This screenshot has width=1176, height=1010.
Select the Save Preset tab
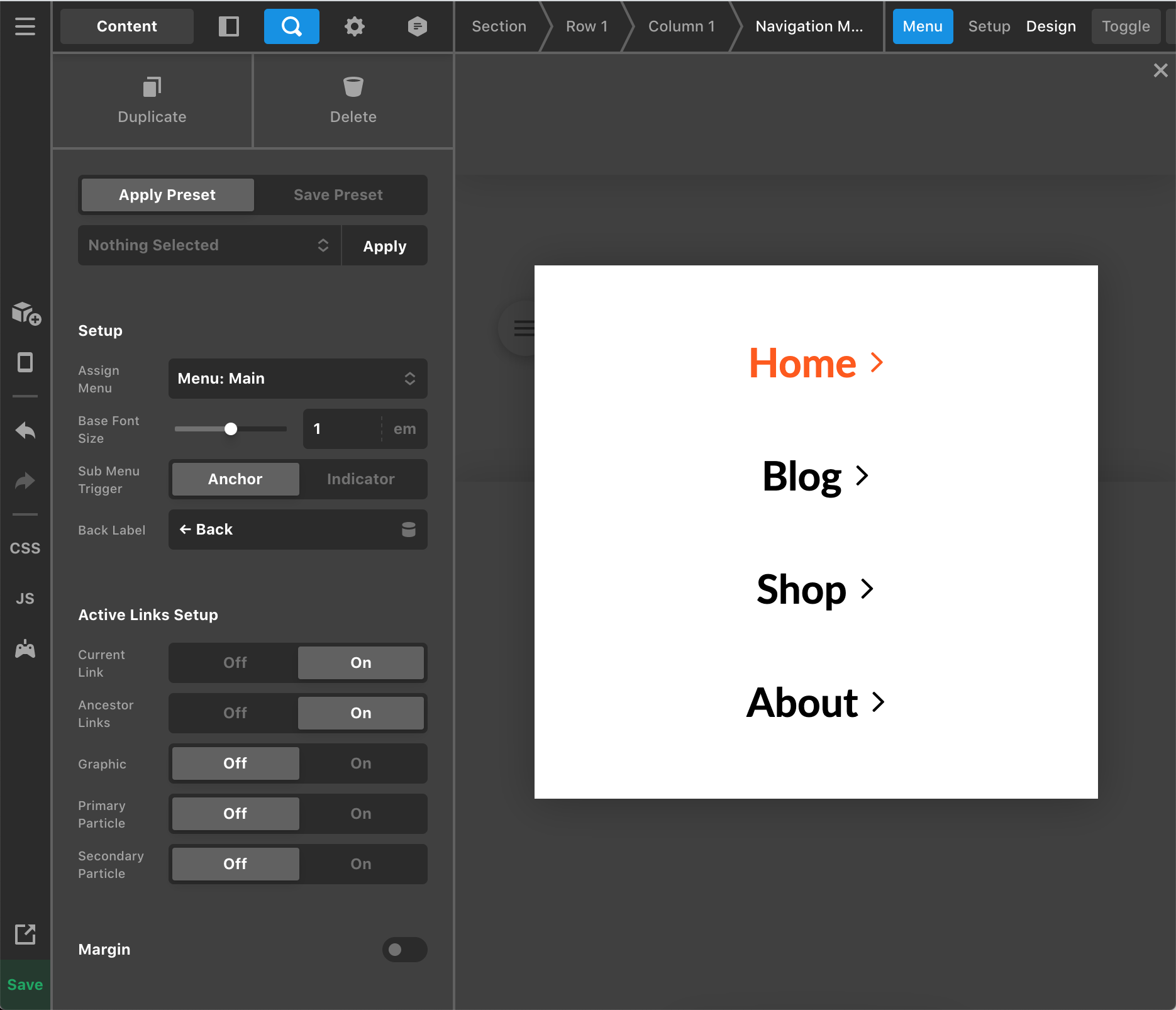pyautogui.click(x=338, y=195)
